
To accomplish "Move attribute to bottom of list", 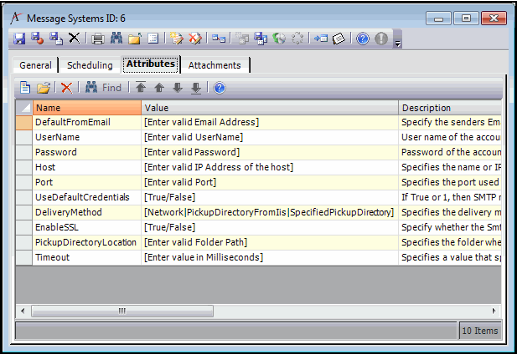I will coord(196,88).
